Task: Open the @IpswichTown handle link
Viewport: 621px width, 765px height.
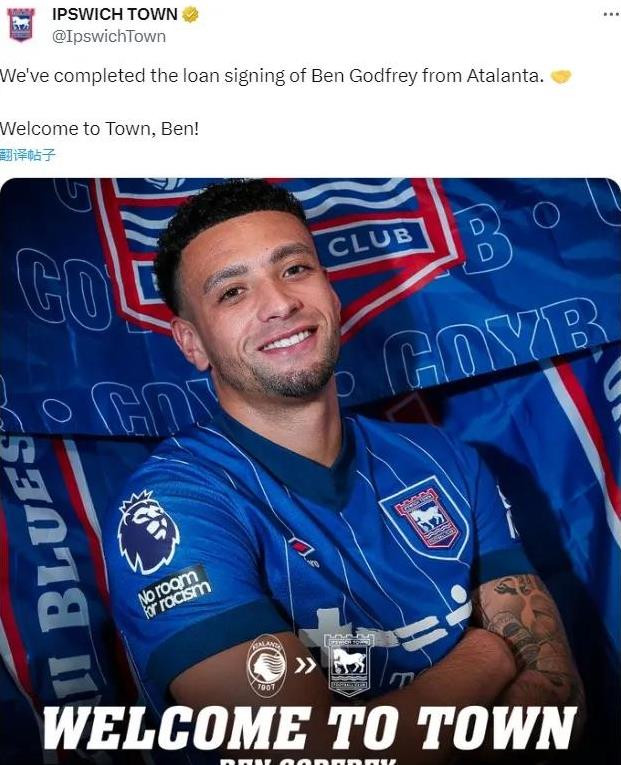Action: point(109,37)
